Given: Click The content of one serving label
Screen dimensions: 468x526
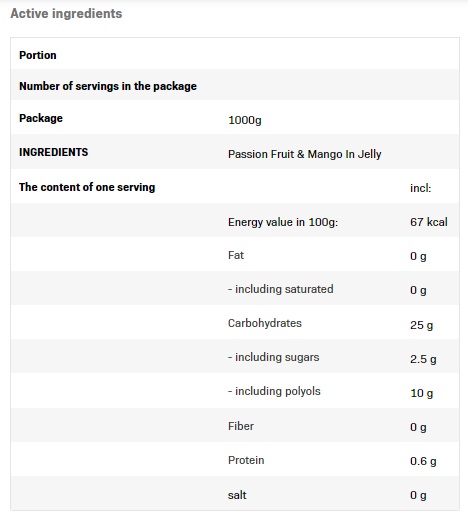Looking at the screenshot, I should (x=87, y=187).
